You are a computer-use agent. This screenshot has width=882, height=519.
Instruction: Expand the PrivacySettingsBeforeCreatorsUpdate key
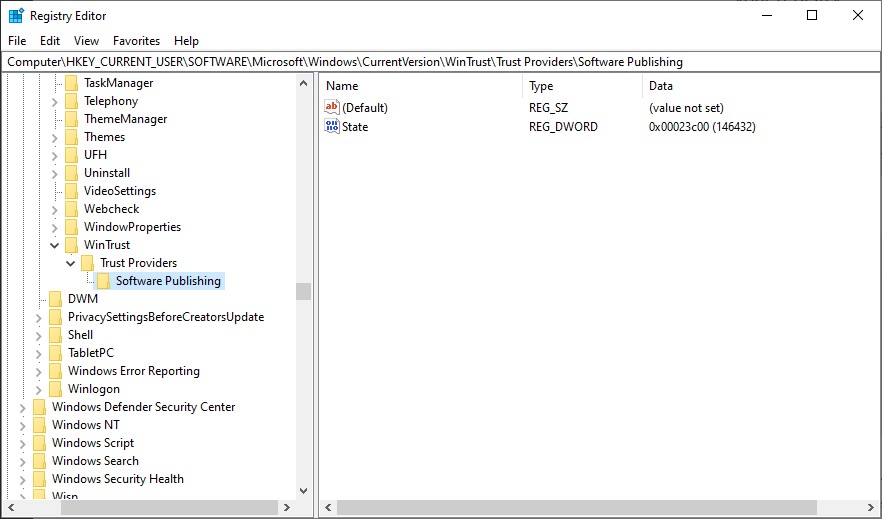[x=38, y=318]
